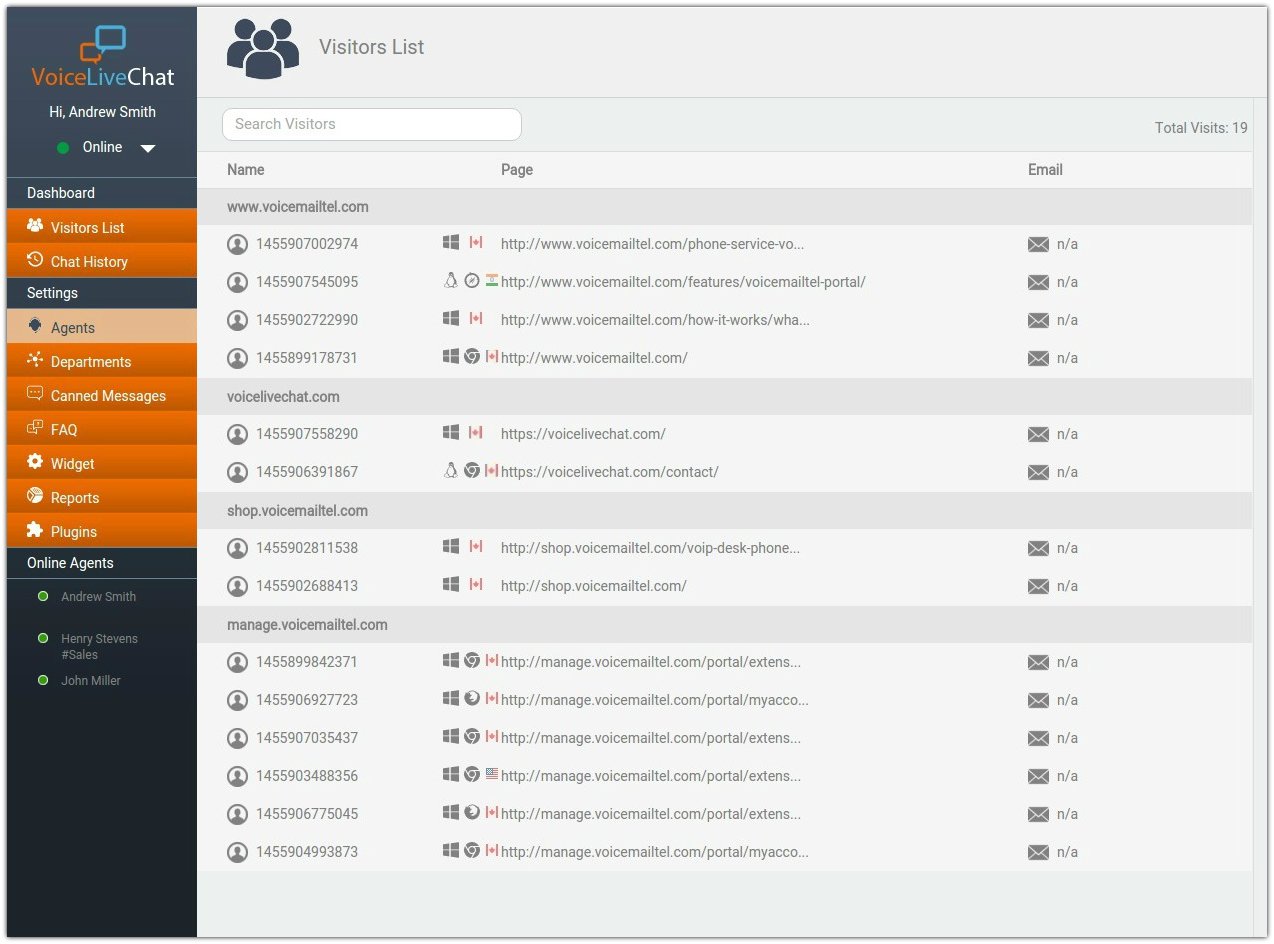Select visitor name 1455902722990
This screenshot has width=1274, height=944.
(x=307, y=320)
